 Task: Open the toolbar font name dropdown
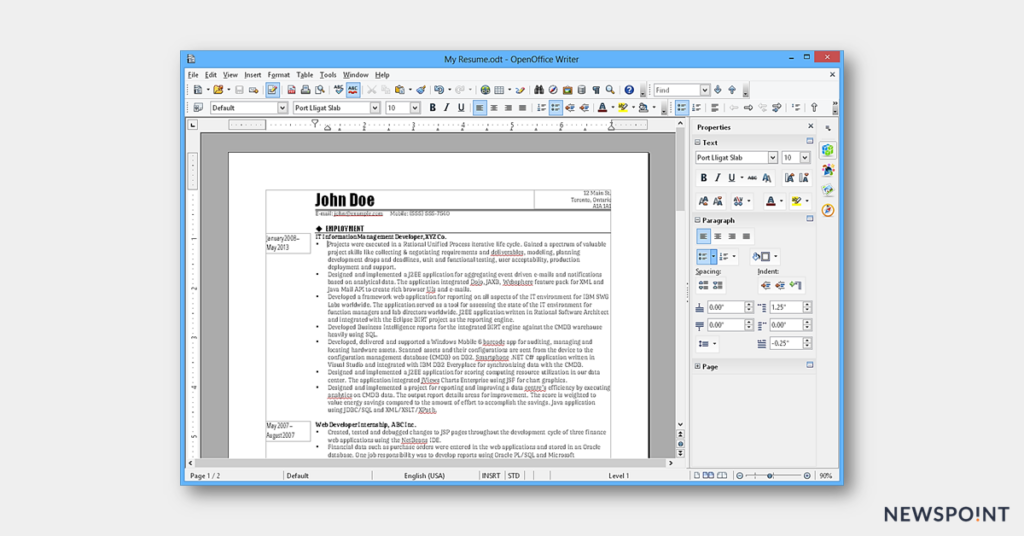point(375,108)
